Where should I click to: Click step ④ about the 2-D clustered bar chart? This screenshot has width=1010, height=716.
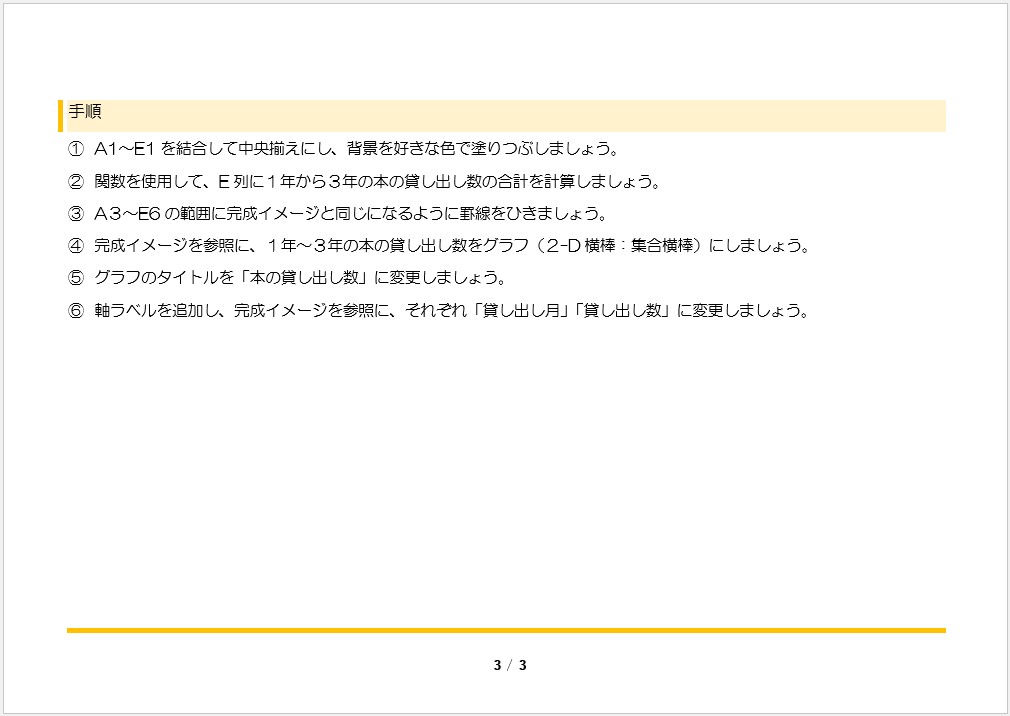coord(439,246)
